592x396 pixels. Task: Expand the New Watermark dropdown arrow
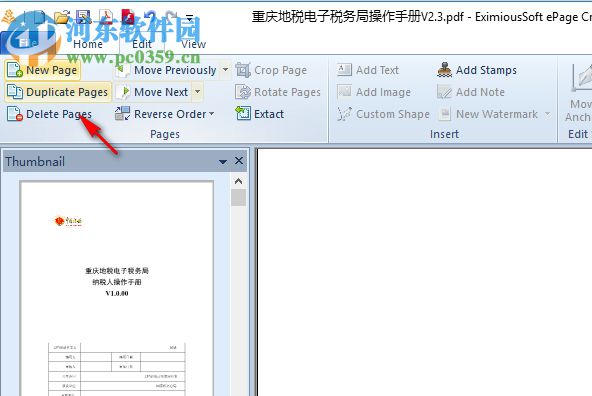tap(547, 114)
